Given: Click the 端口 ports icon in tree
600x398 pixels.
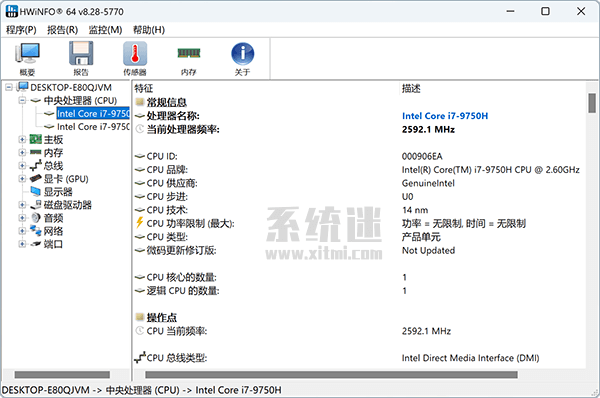Looking at the screenshot, I should tap(36, 244).
